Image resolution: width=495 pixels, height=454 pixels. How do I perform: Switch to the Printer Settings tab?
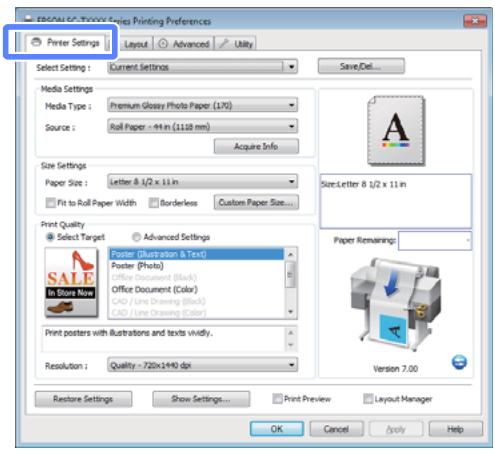point(66,43)
